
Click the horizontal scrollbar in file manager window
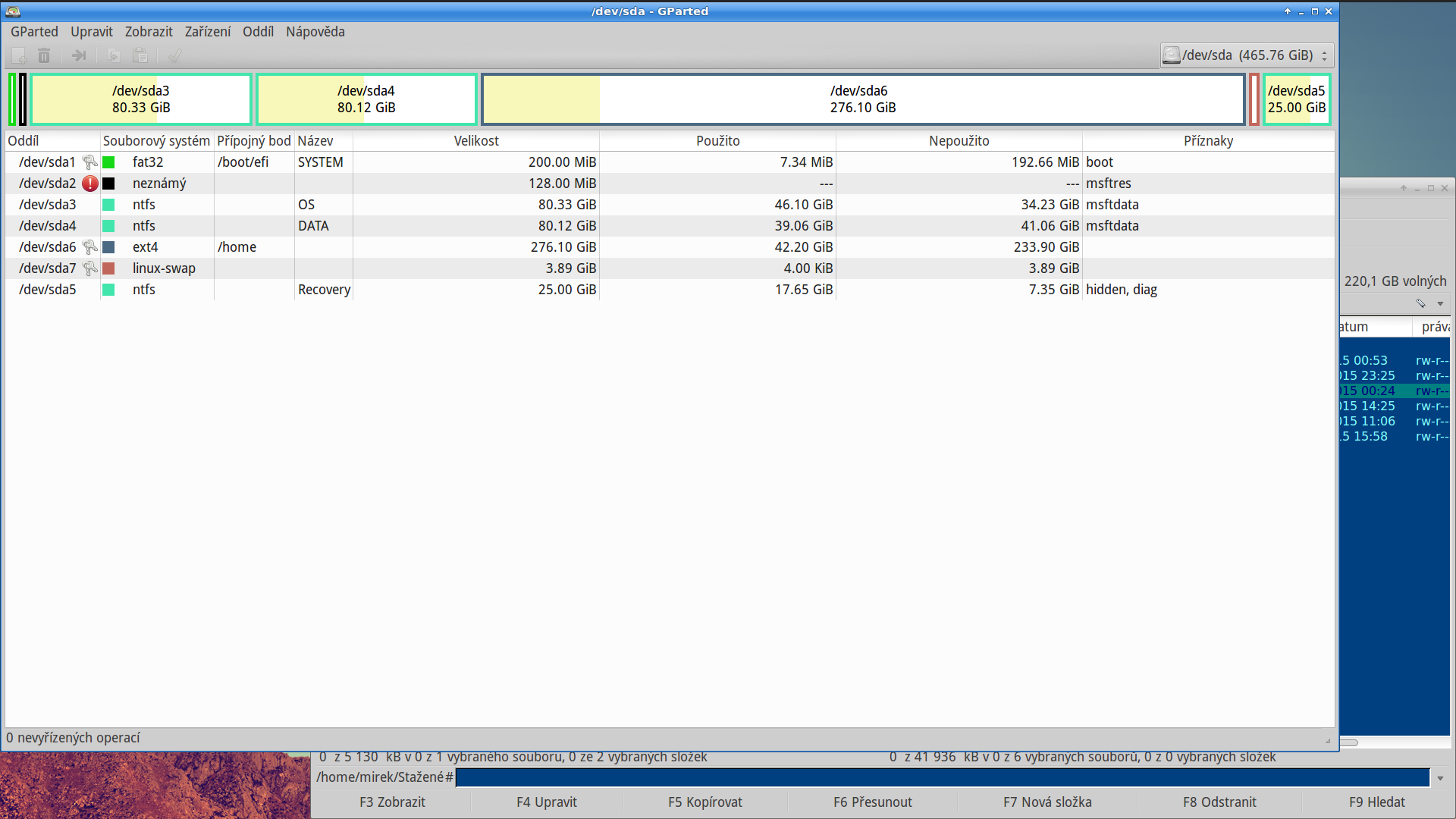click(1349, 742)
